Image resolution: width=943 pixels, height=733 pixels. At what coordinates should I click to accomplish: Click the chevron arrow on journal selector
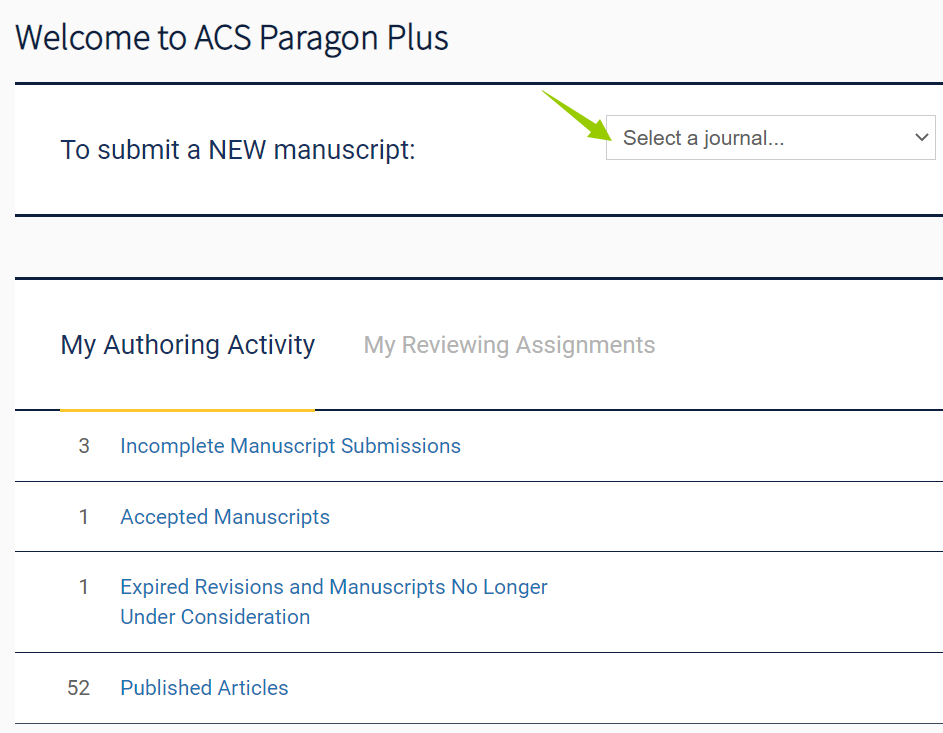point(922,138)
